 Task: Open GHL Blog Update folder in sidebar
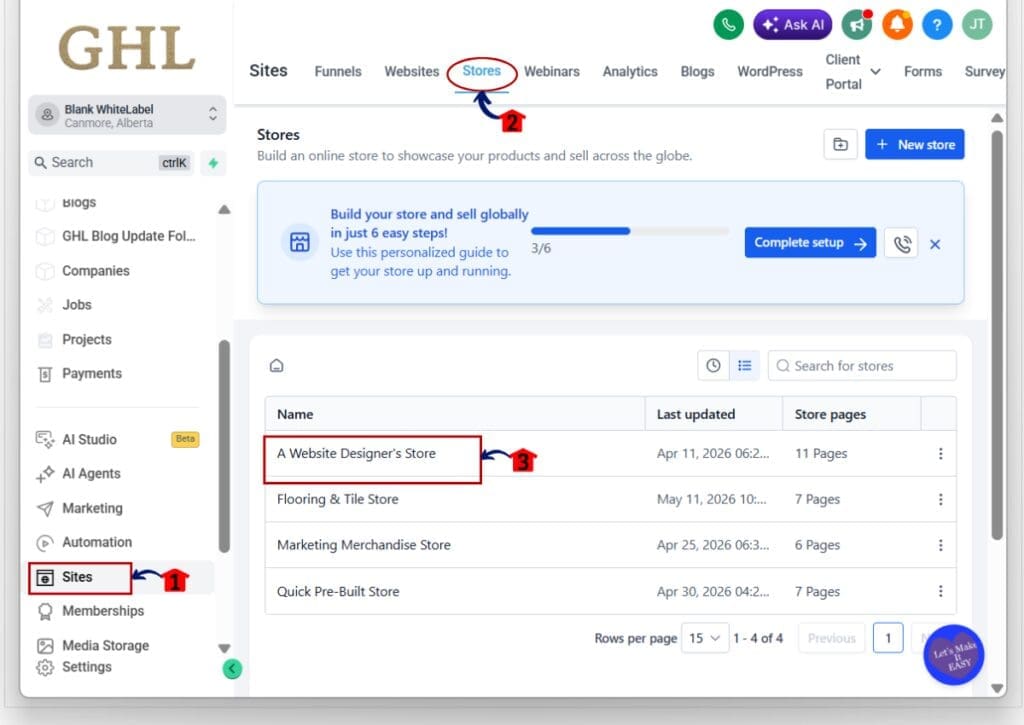pyautogui.click(x=129, y=236)
